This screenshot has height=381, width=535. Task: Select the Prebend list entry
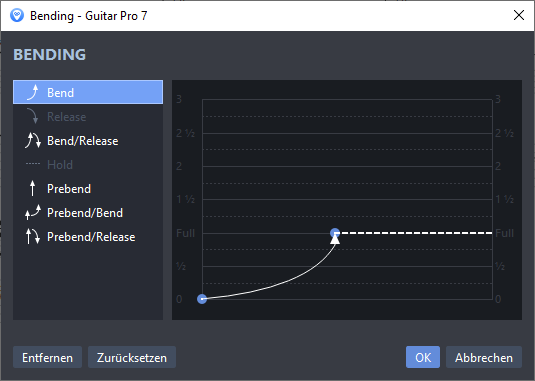click(x=88, y=189)
